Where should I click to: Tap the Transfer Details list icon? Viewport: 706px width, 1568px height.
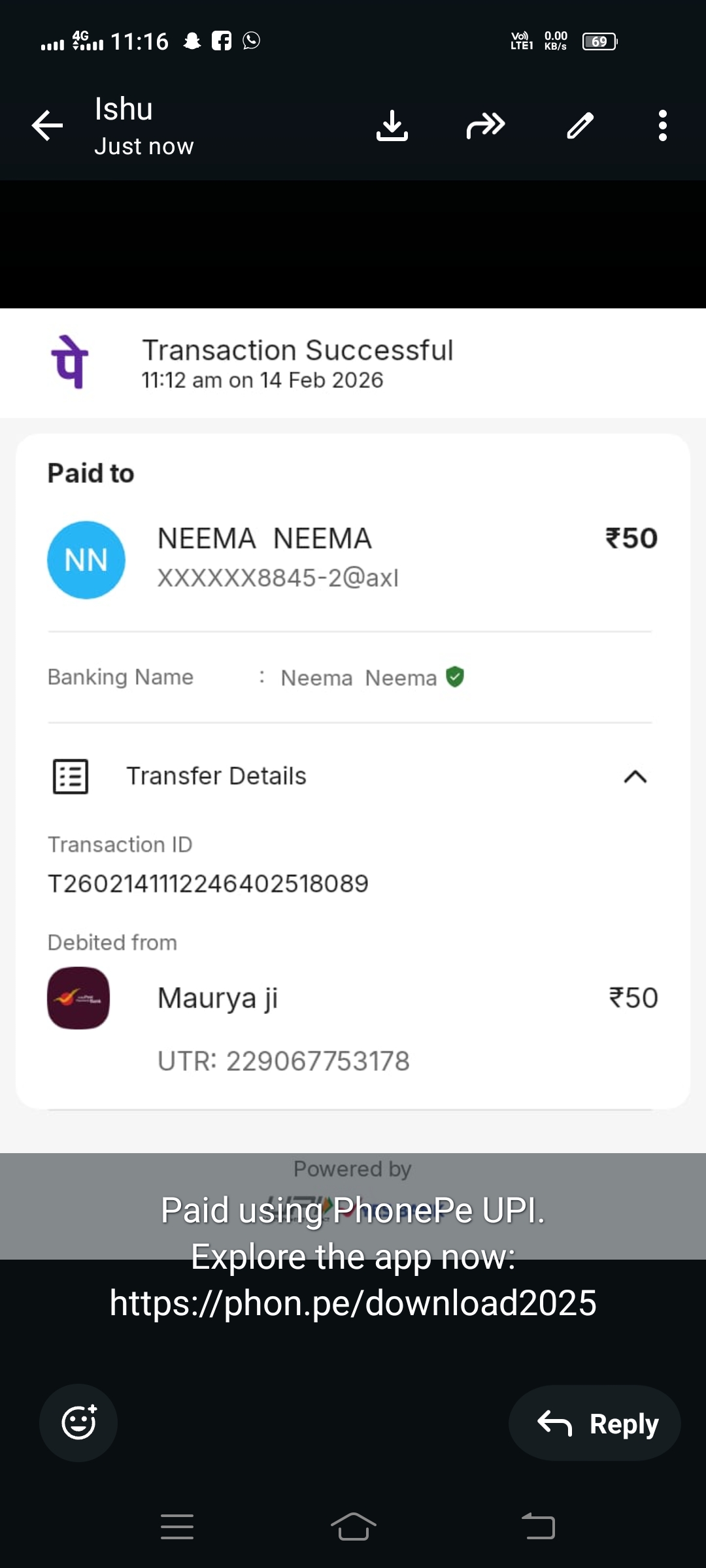(71, 776)
